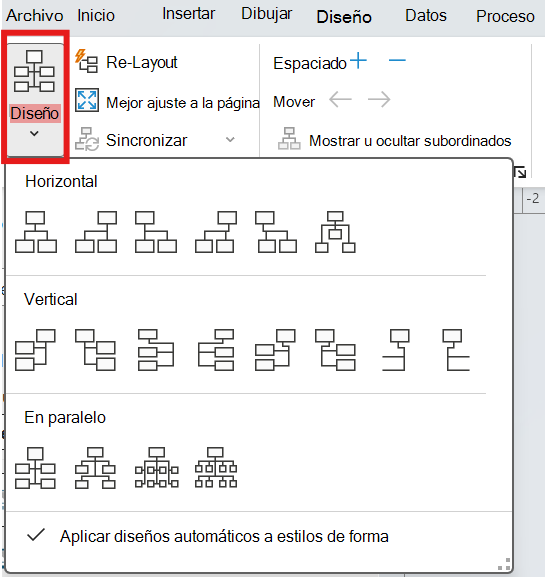The width and height of the screenshot is (545, 577).
Task: Click Mostrar u ocultar subordinados
Action: [394, 140]
